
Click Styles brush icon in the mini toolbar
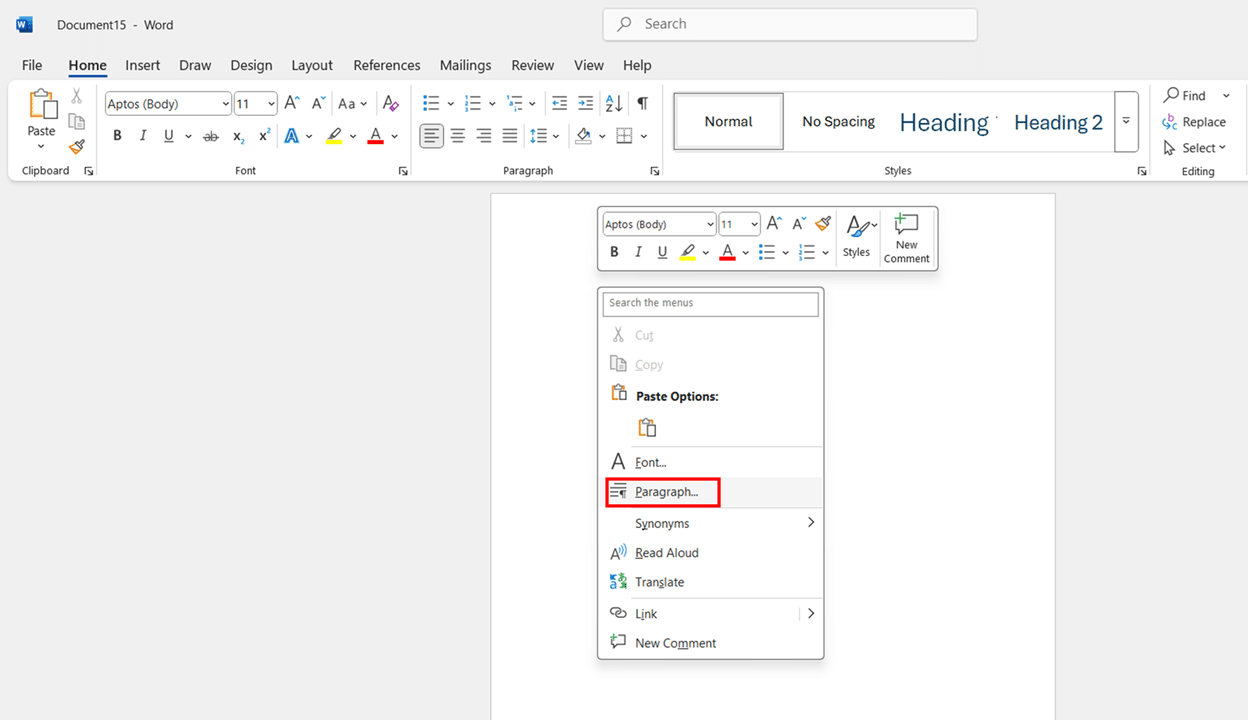[857, 227]
